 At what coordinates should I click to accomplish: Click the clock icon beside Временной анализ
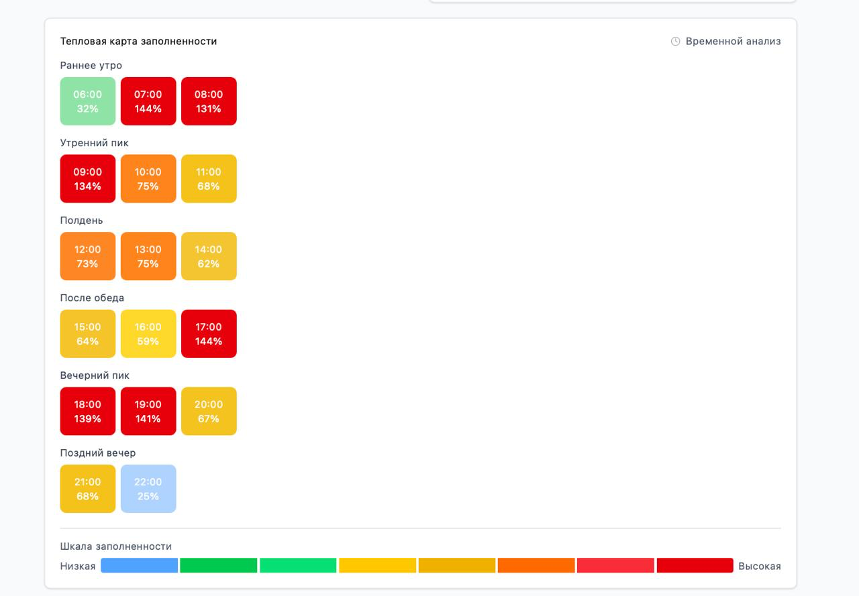(675, 42)
